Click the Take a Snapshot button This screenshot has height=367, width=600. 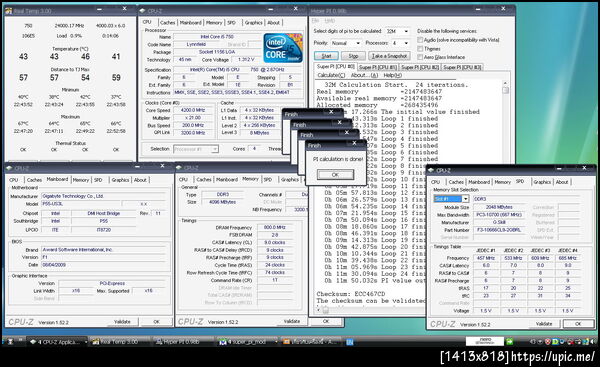tap(389, 56)
